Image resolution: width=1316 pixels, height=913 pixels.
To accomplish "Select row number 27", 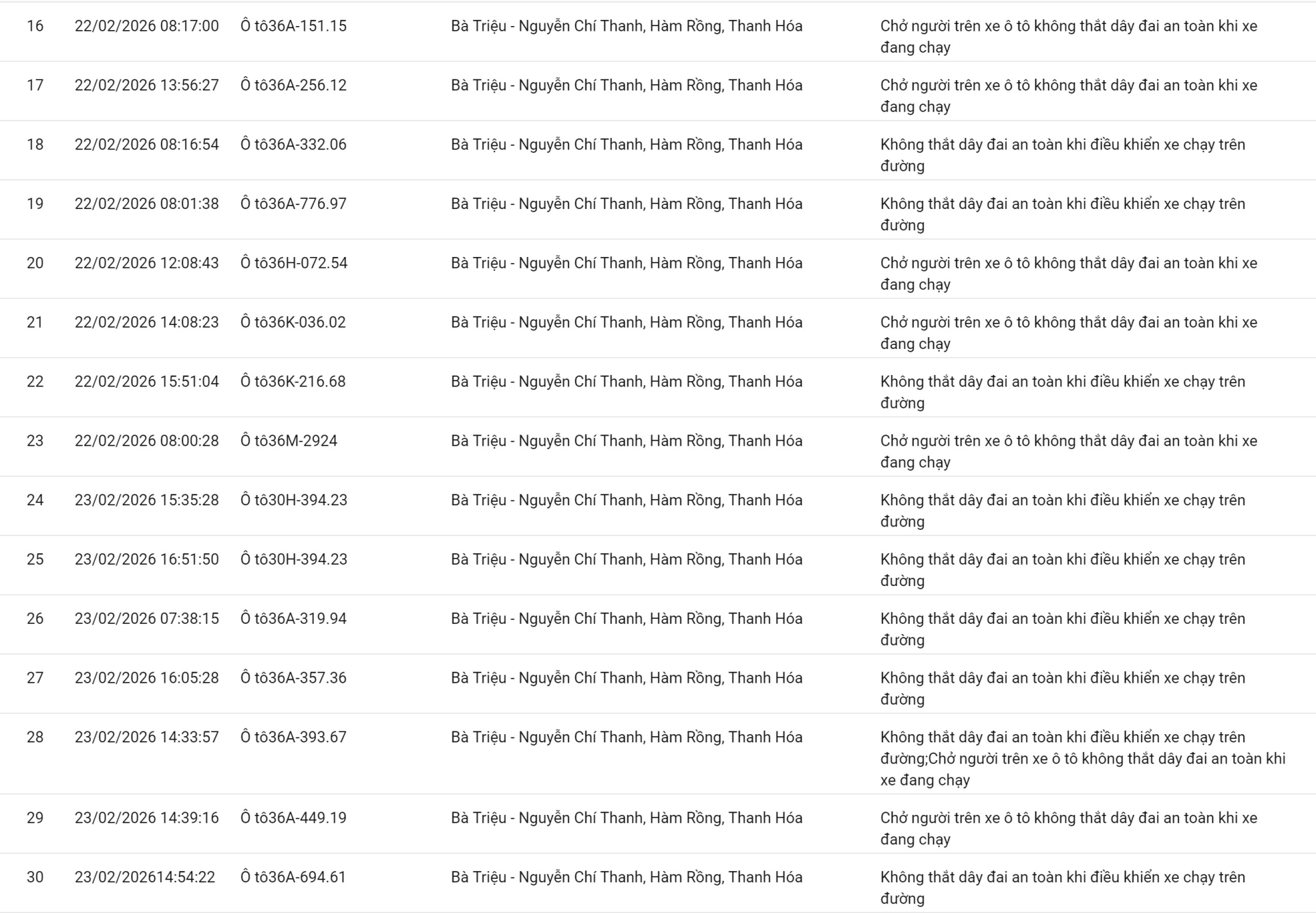I will click(35, 678).
